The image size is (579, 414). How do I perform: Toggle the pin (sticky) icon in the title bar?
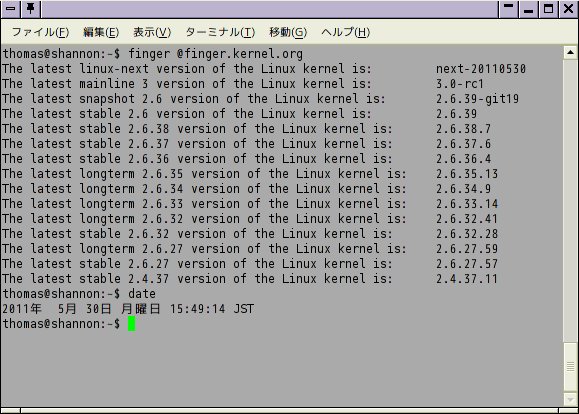tap(31, 9)
